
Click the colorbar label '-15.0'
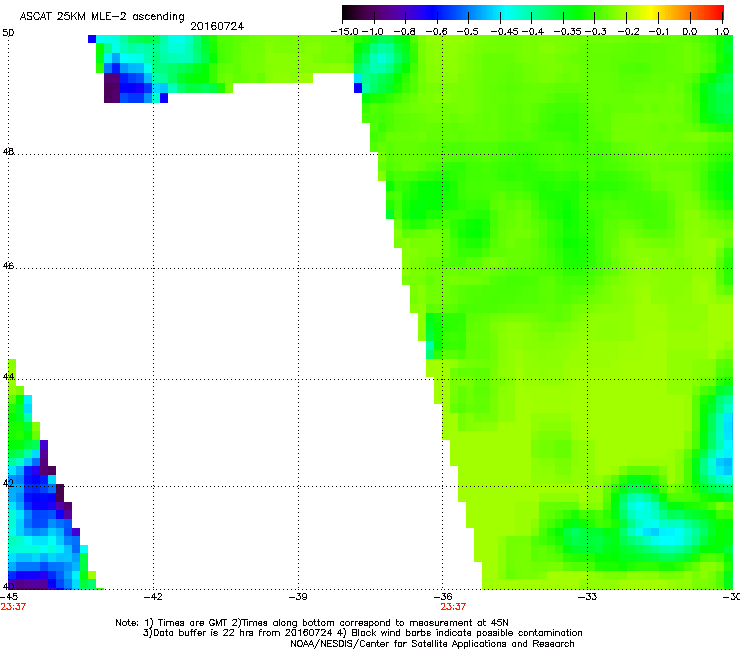tap(345, 32)
